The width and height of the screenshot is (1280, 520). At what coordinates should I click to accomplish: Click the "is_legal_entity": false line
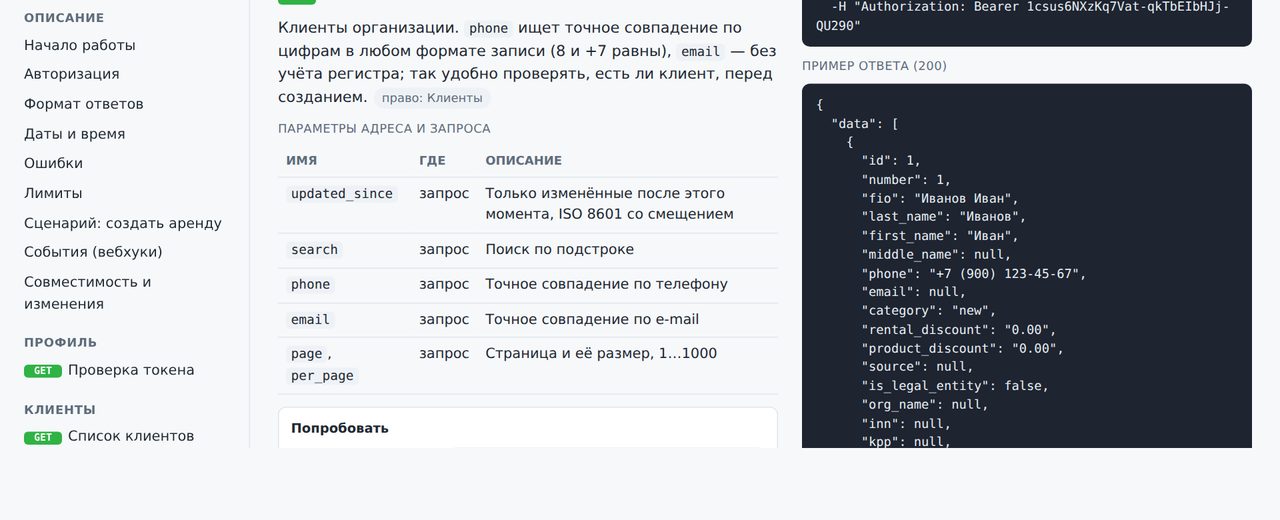click(x=955, y=385)
